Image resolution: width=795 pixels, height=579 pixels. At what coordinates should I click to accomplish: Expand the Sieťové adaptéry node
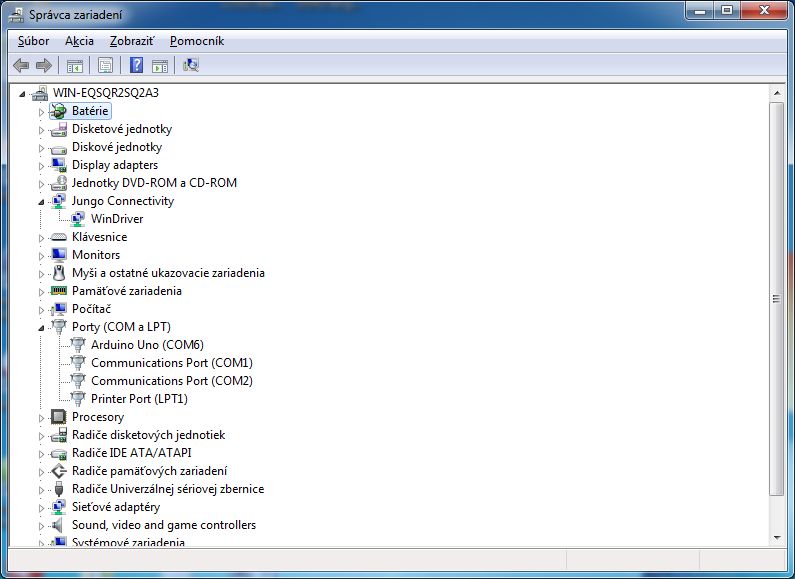pyautogui.click(x=42, y=508)
